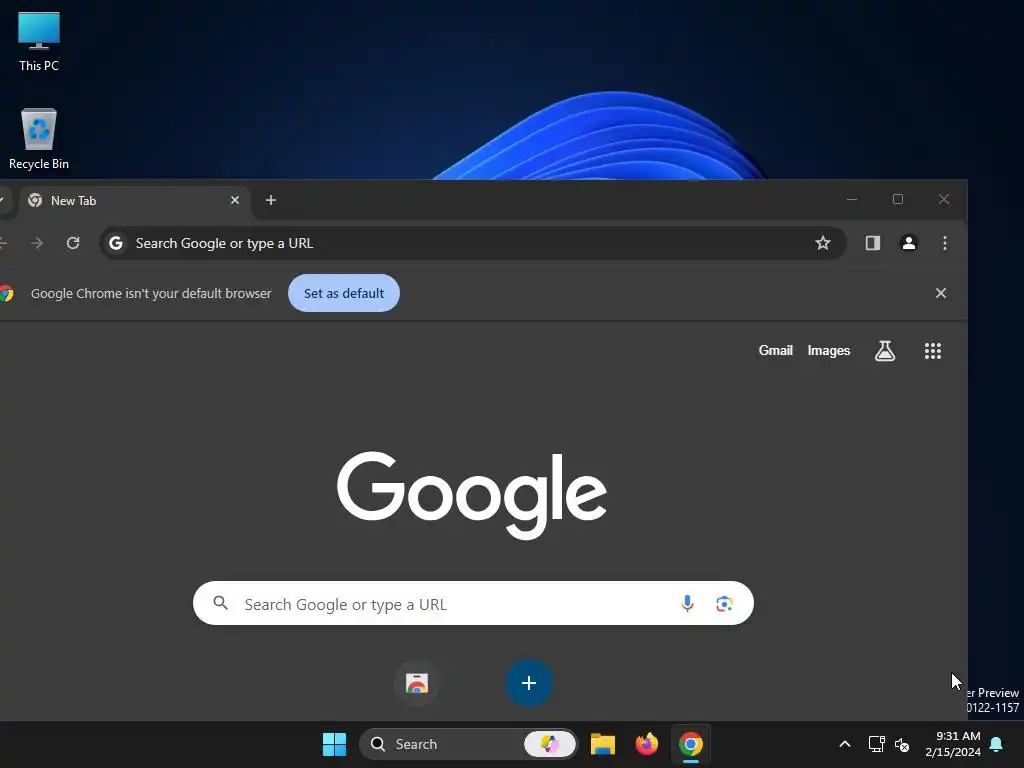Open notifications bell icon

pyautogui.click(x=997, y=744)
